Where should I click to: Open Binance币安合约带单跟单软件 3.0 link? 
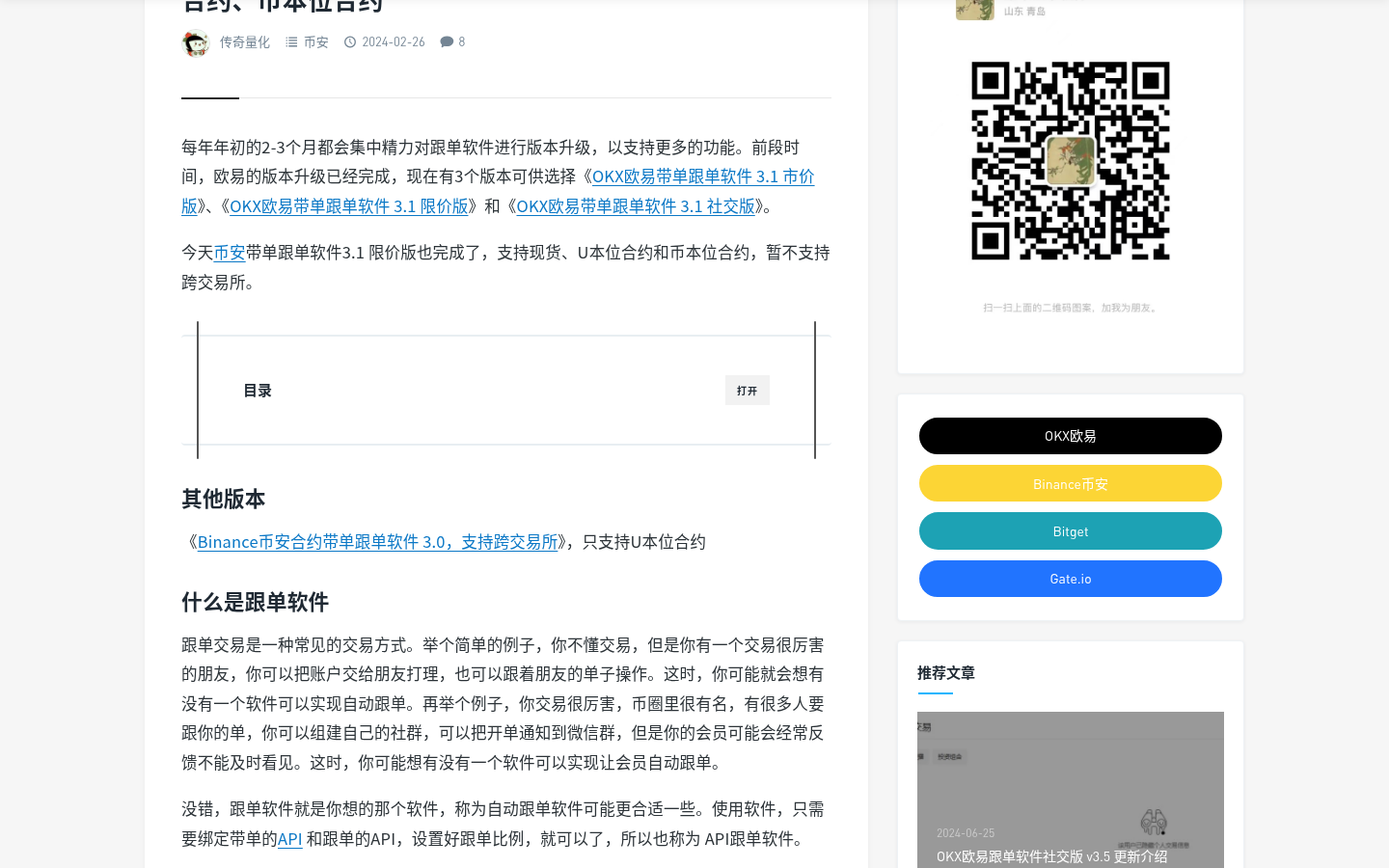378,542
